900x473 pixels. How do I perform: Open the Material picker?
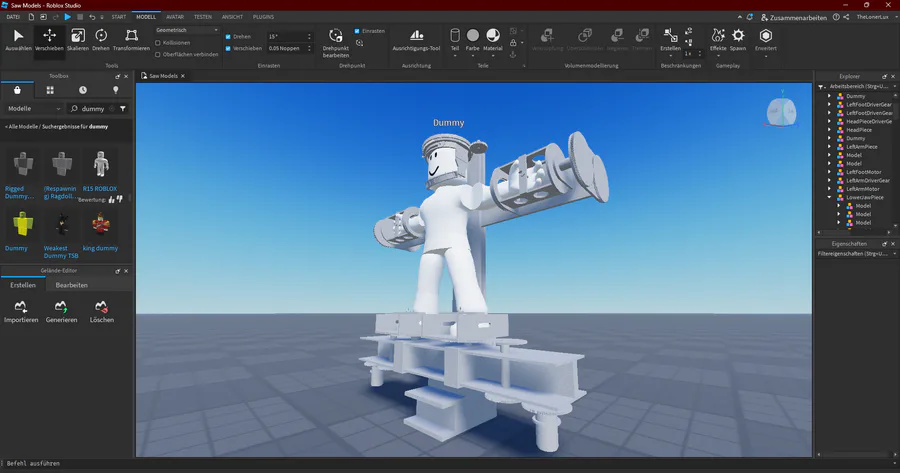pyautogui.click(x=492, y=40)
